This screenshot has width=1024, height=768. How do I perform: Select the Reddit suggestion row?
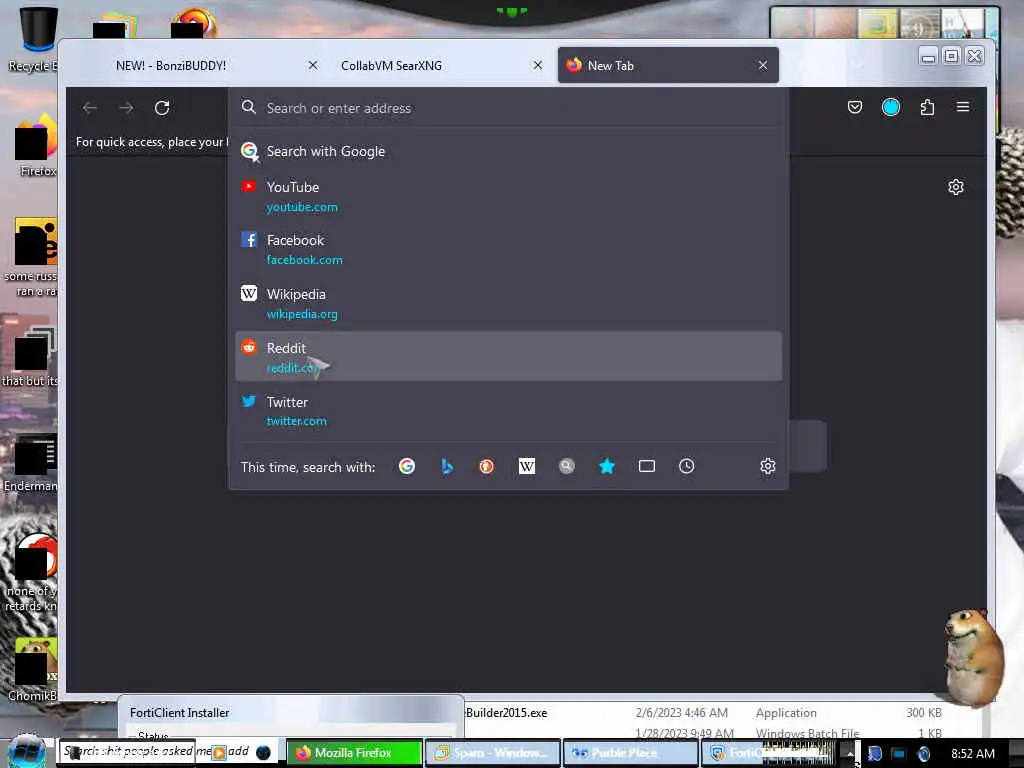tap(508, 357)
